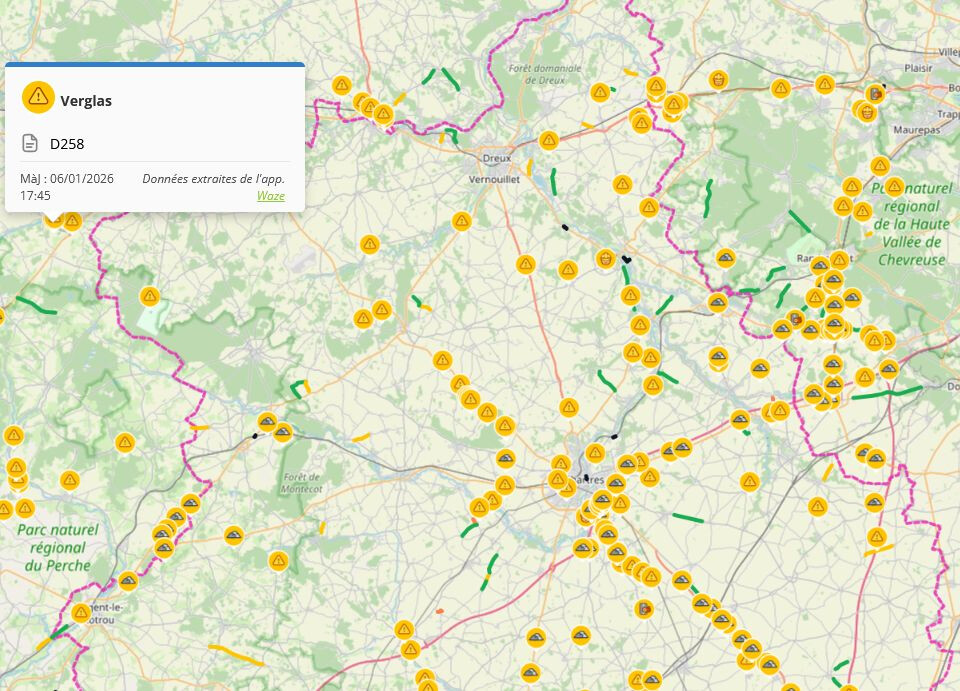960x691 pixels.
Task: Click left pothole marker north of Forêt de Montécot
Action: point(267,422)
